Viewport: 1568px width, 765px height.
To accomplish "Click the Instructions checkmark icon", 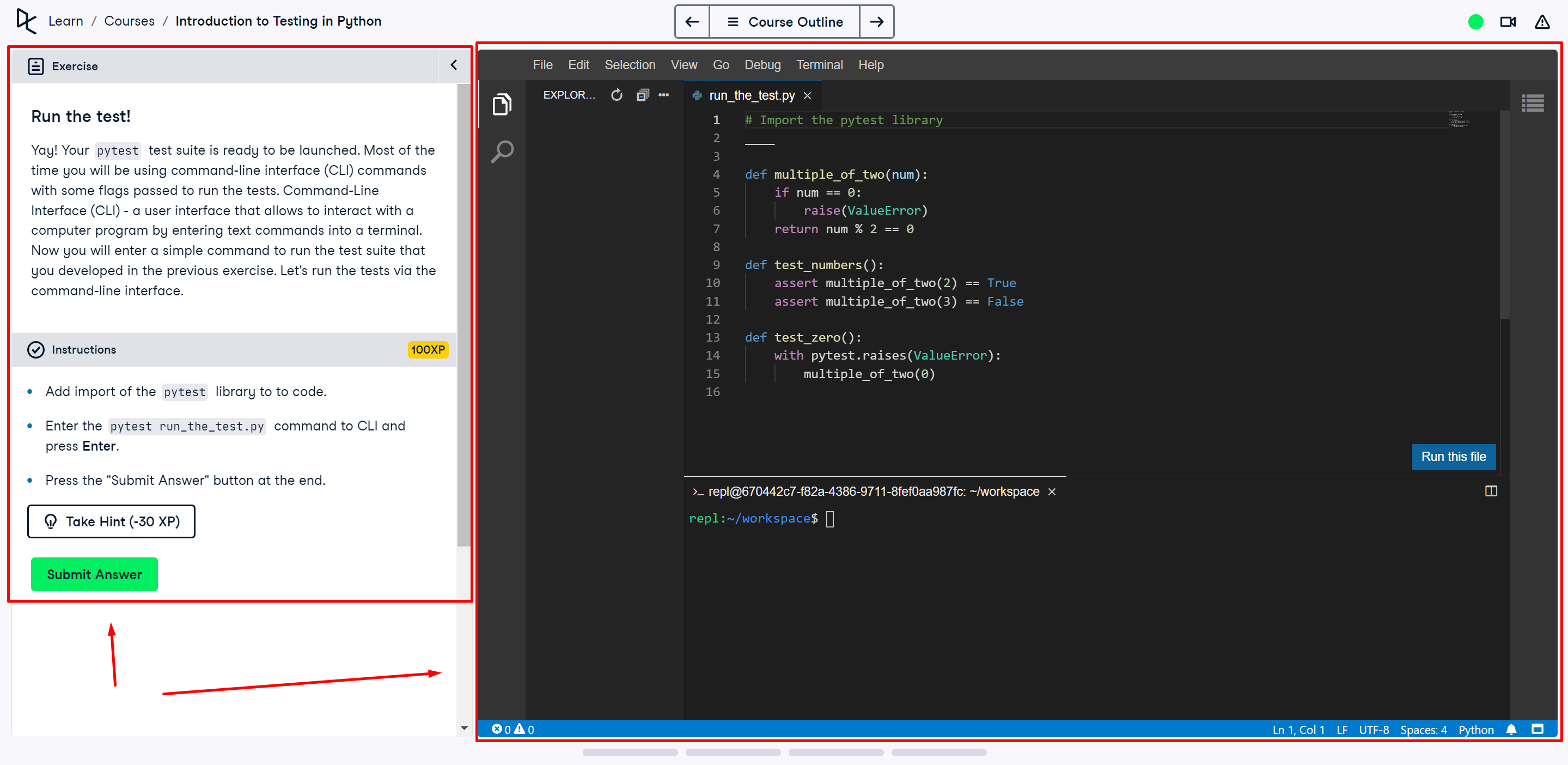I will [x=36, y=350].
